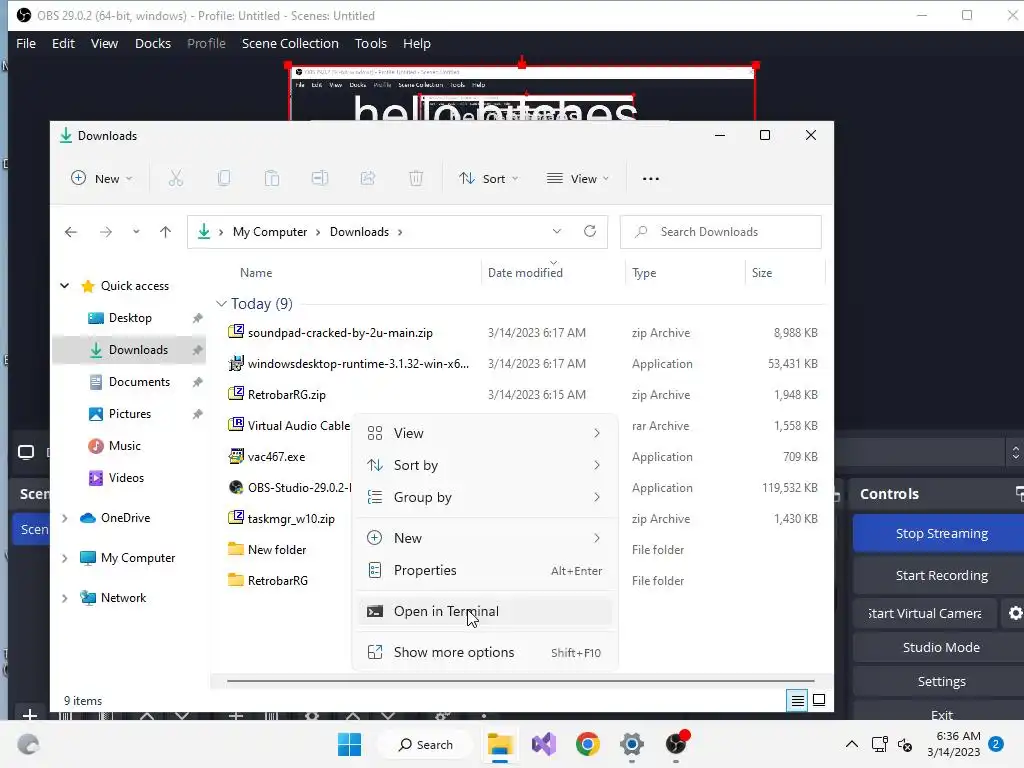Select Videos in the navigation pane
Screen dimensions: 1024x768
pyautogui.click(x=129, y=478)
